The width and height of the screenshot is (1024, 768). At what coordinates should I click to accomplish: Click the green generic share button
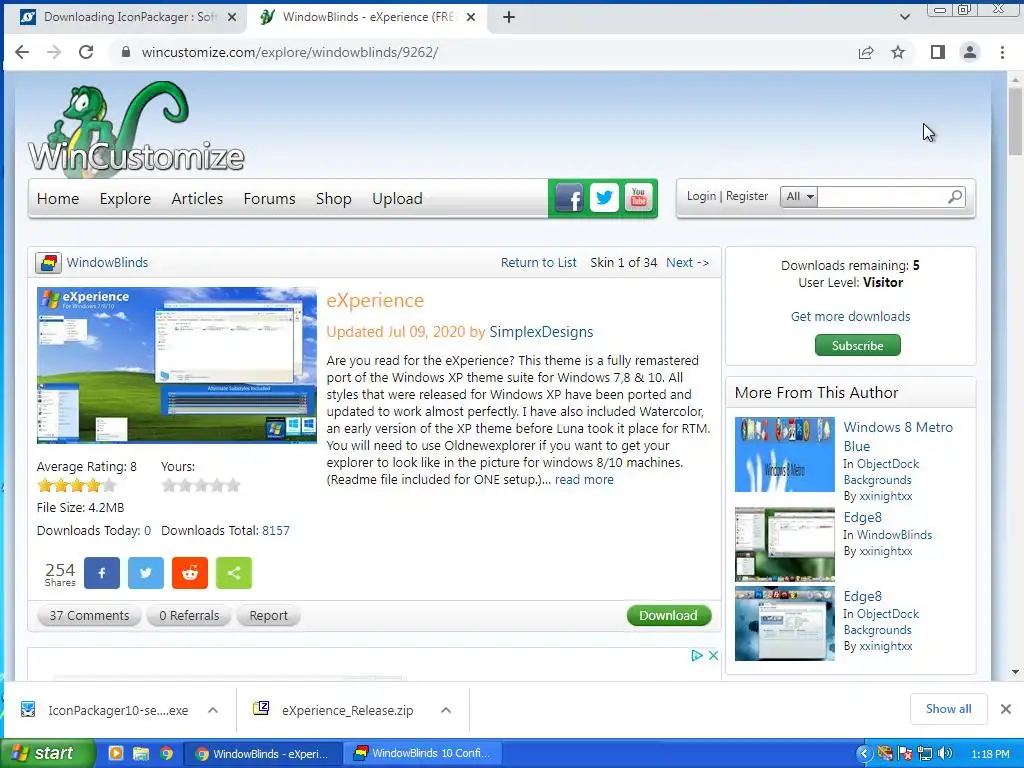pos(234,573)
